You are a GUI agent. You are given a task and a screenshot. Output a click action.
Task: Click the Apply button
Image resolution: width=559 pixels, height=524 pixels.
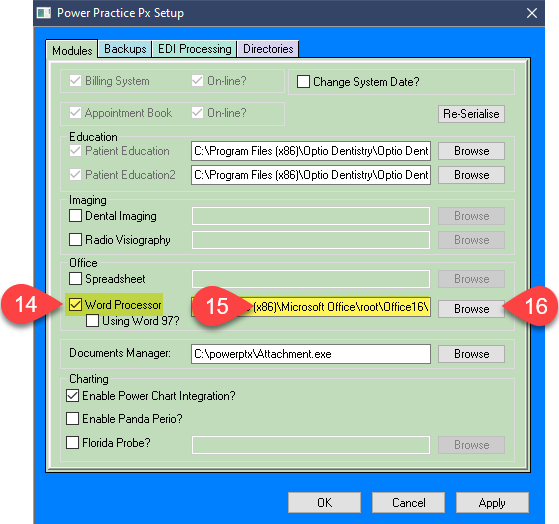(x=492, y=503)
